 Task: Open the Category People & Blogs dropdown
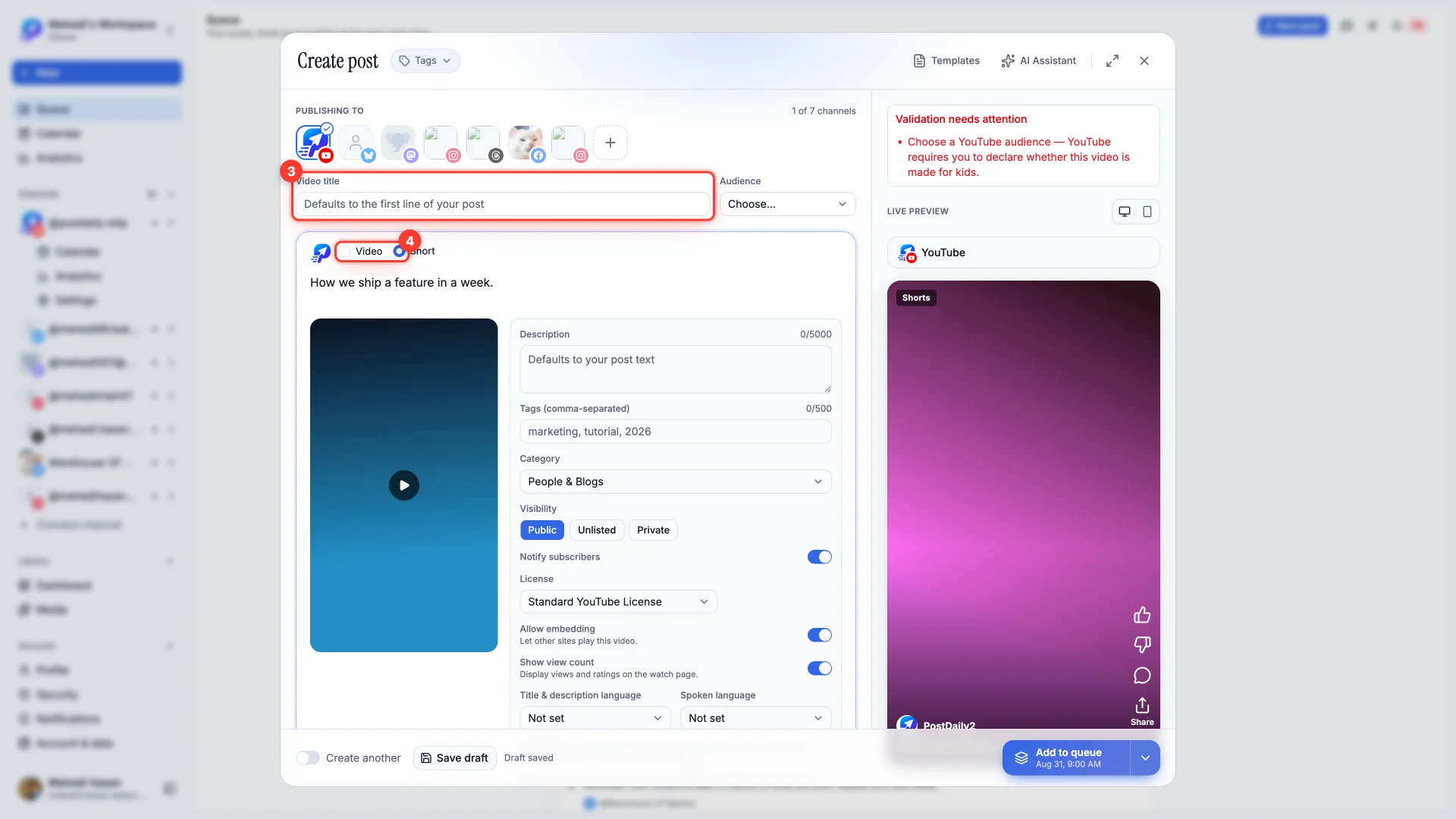(x=675, y=482)
